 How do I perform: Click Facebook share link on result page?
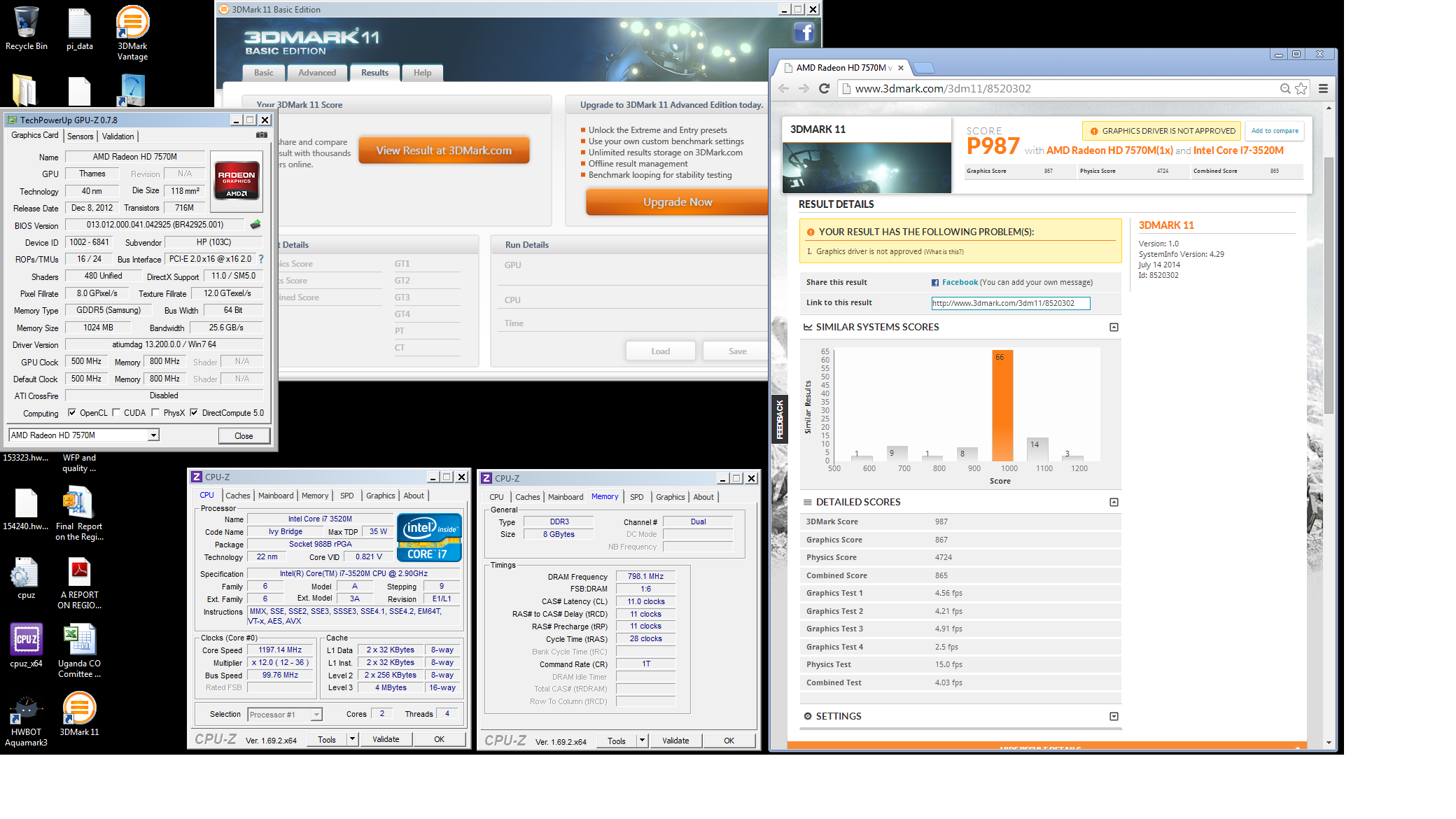(x=960, y=283)
